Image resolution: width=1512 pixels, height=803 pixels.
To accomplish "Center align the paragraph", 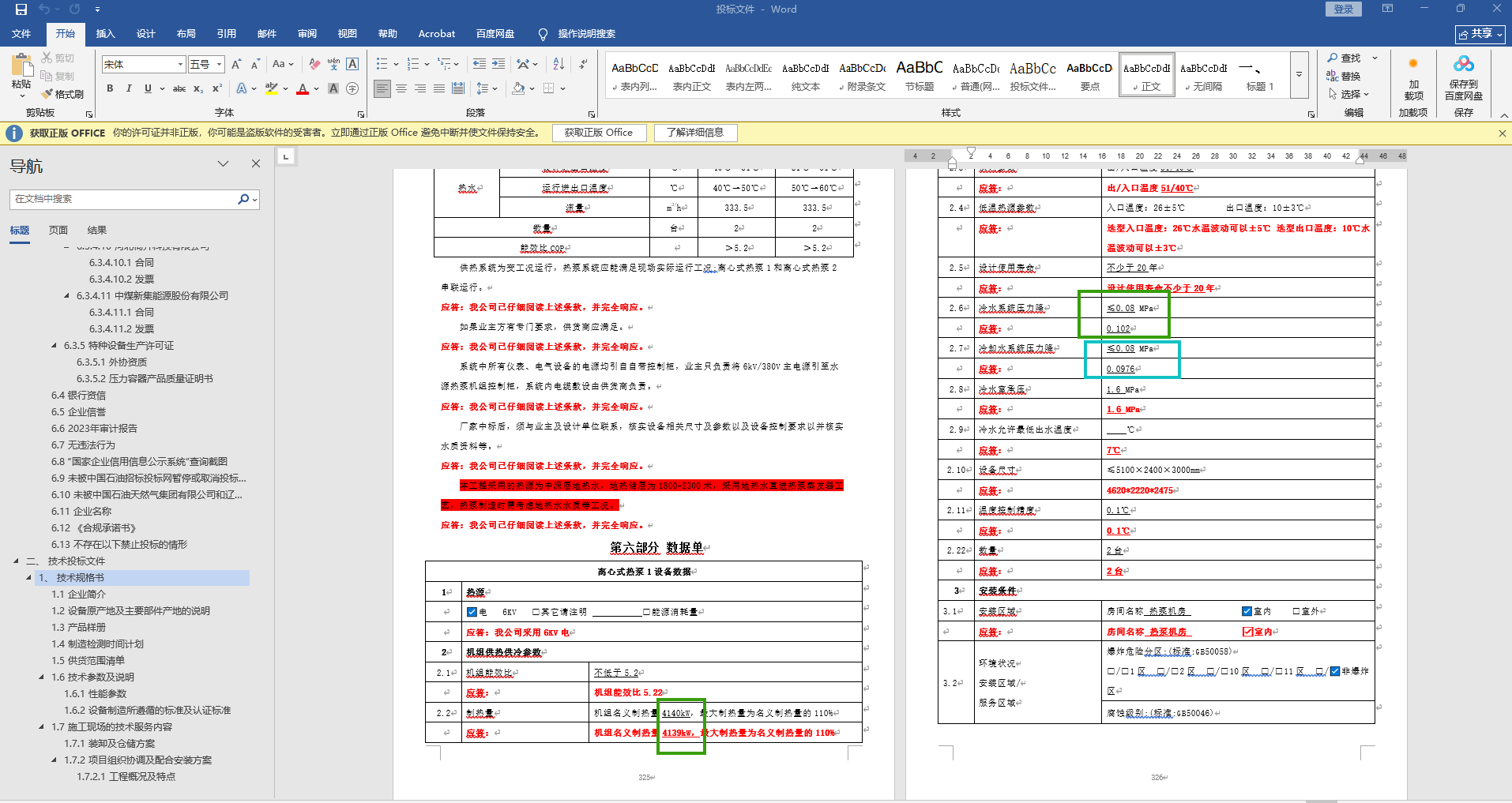I will [401, 88].
